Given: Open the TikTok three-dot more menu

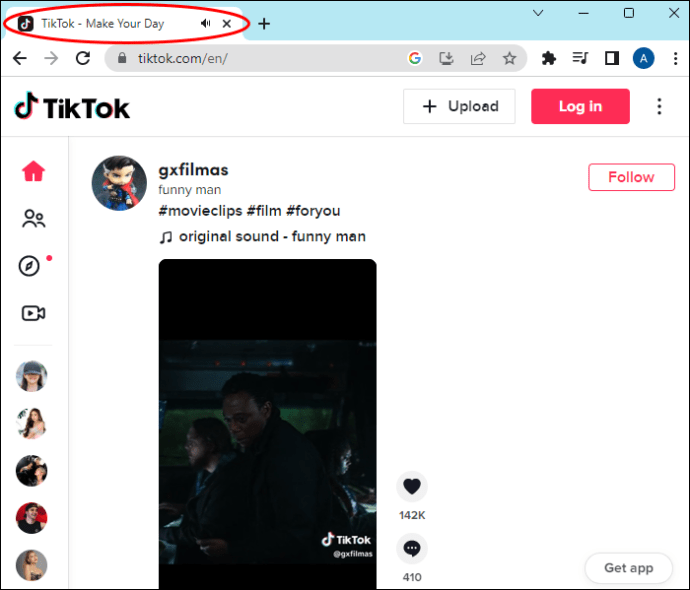Looking at the screenshot, I should [659, 106].
